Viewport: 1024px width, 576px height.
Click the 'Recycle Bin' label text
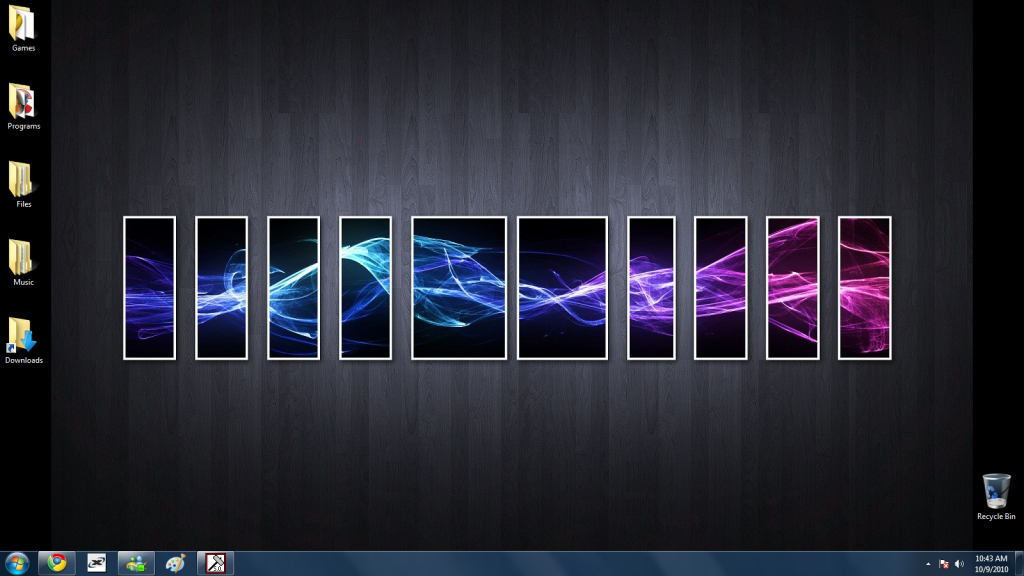(996, 517)
